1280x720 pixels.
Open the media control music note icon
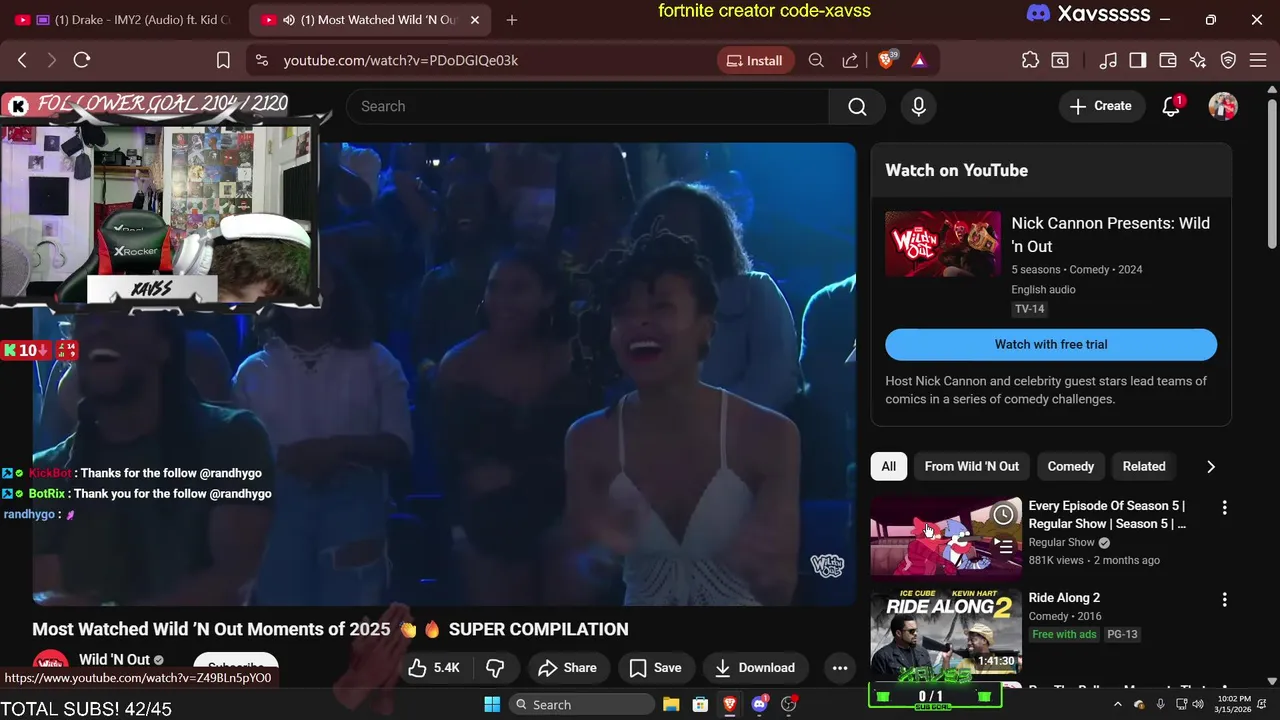pos(1108,60)
